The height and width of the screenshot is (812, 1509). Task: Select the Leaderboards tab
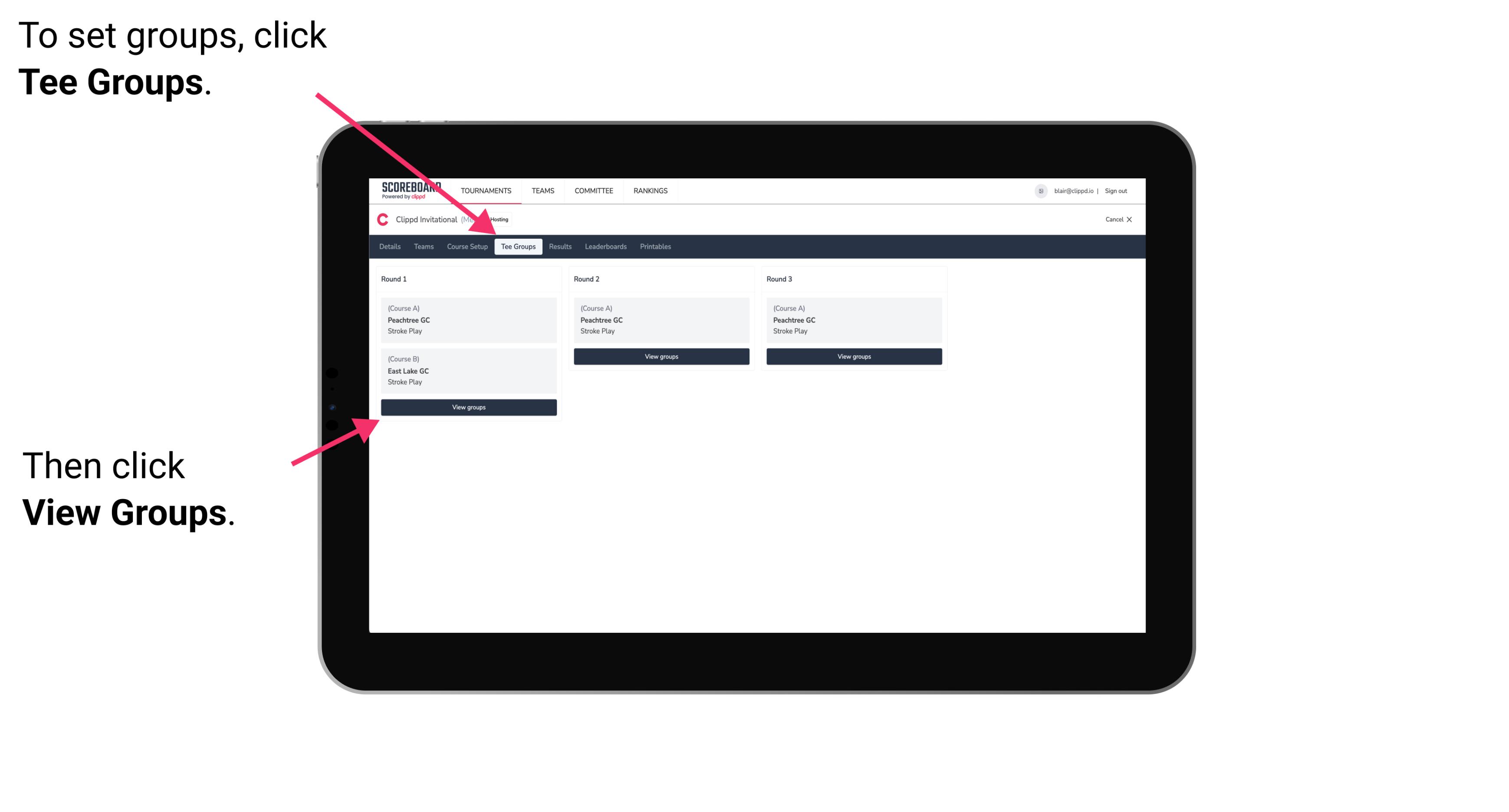[604, 246]
